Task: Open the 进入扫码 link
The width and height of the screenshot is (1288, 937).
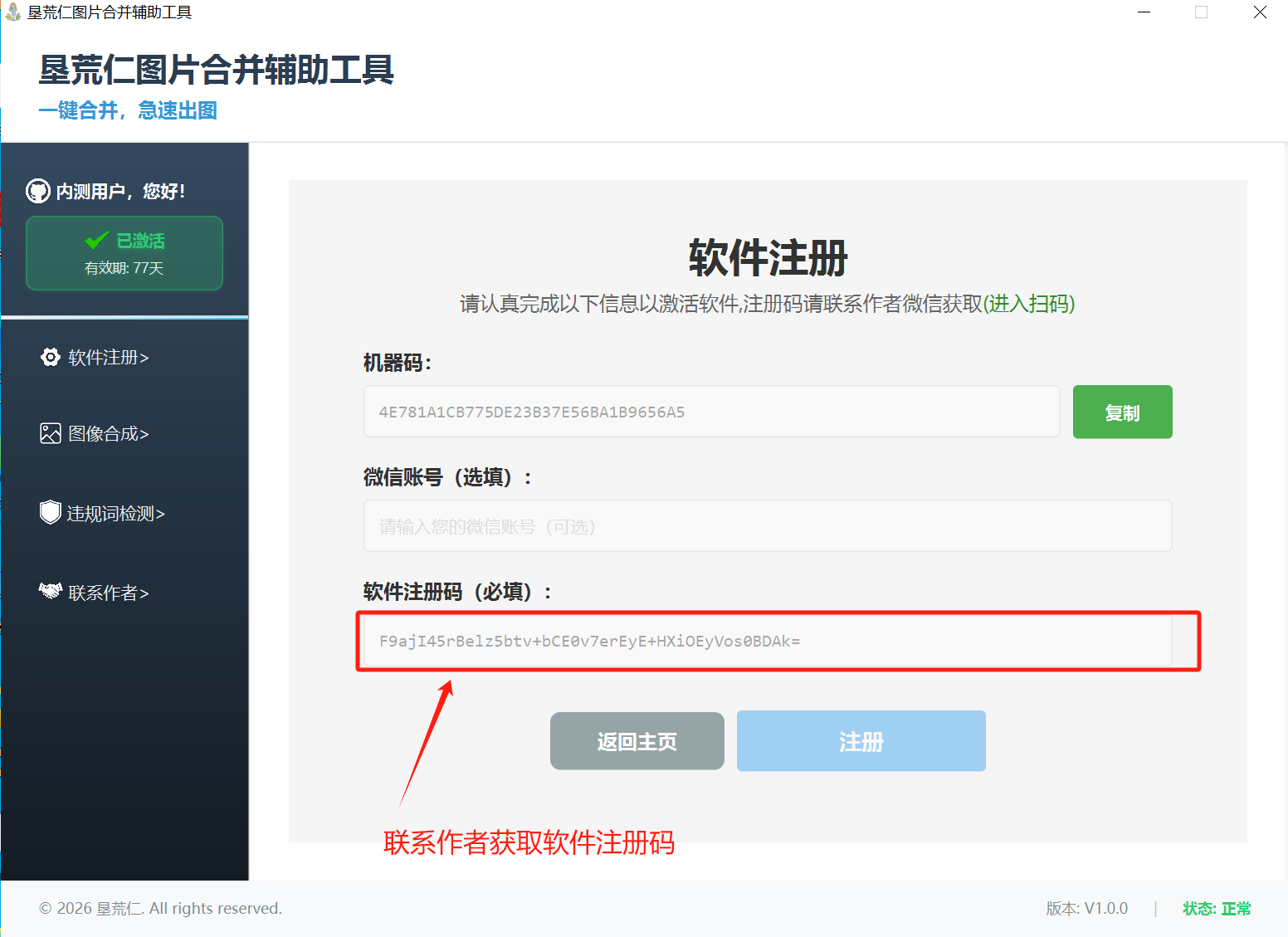Action: click(1029, 304)
